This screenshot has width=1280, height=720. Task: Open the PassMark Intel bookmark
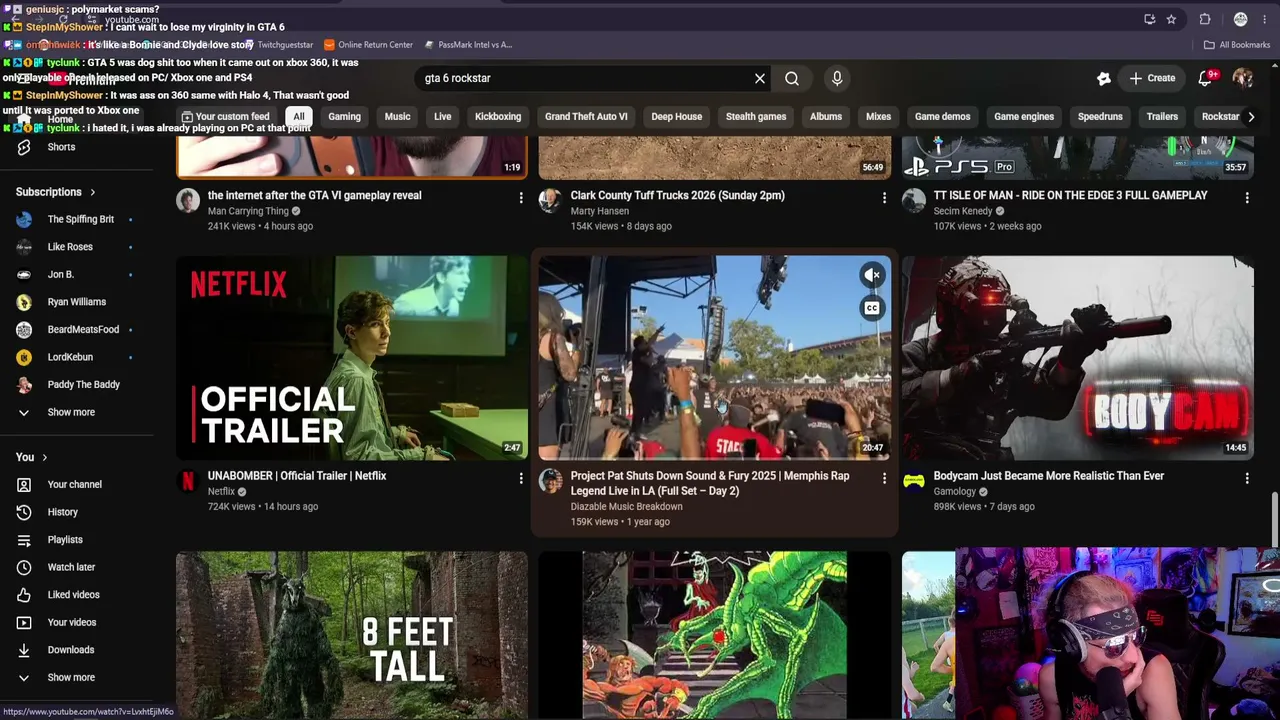click(x=468, y=45)
